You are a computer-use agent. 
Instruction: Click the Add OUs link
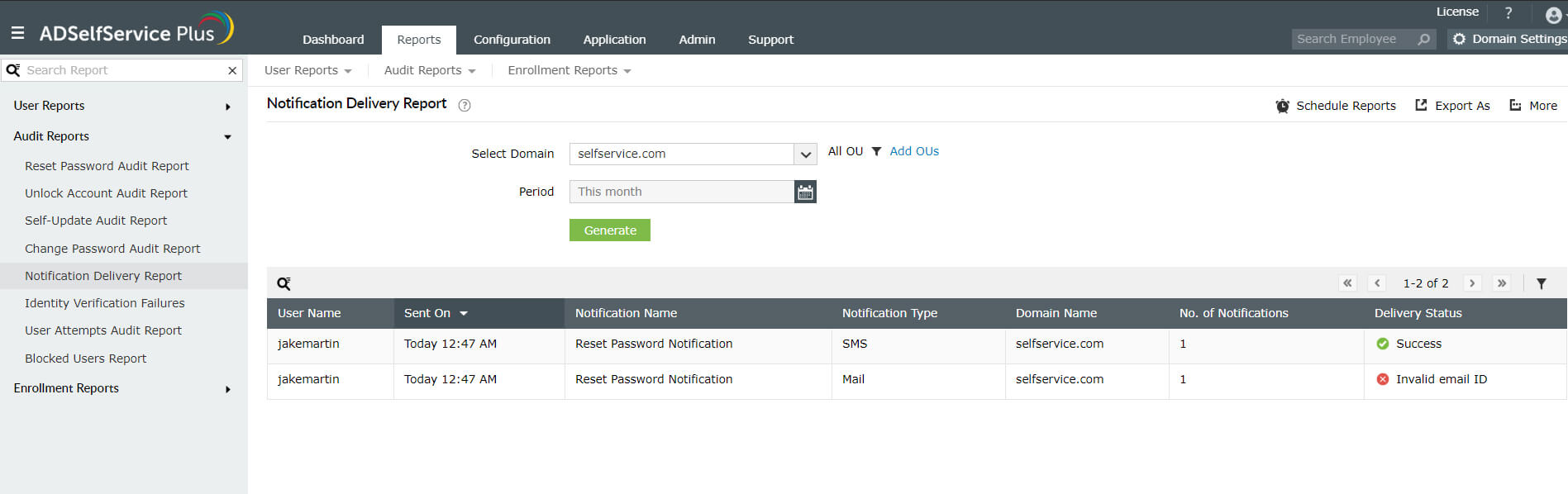pos(914,151)
